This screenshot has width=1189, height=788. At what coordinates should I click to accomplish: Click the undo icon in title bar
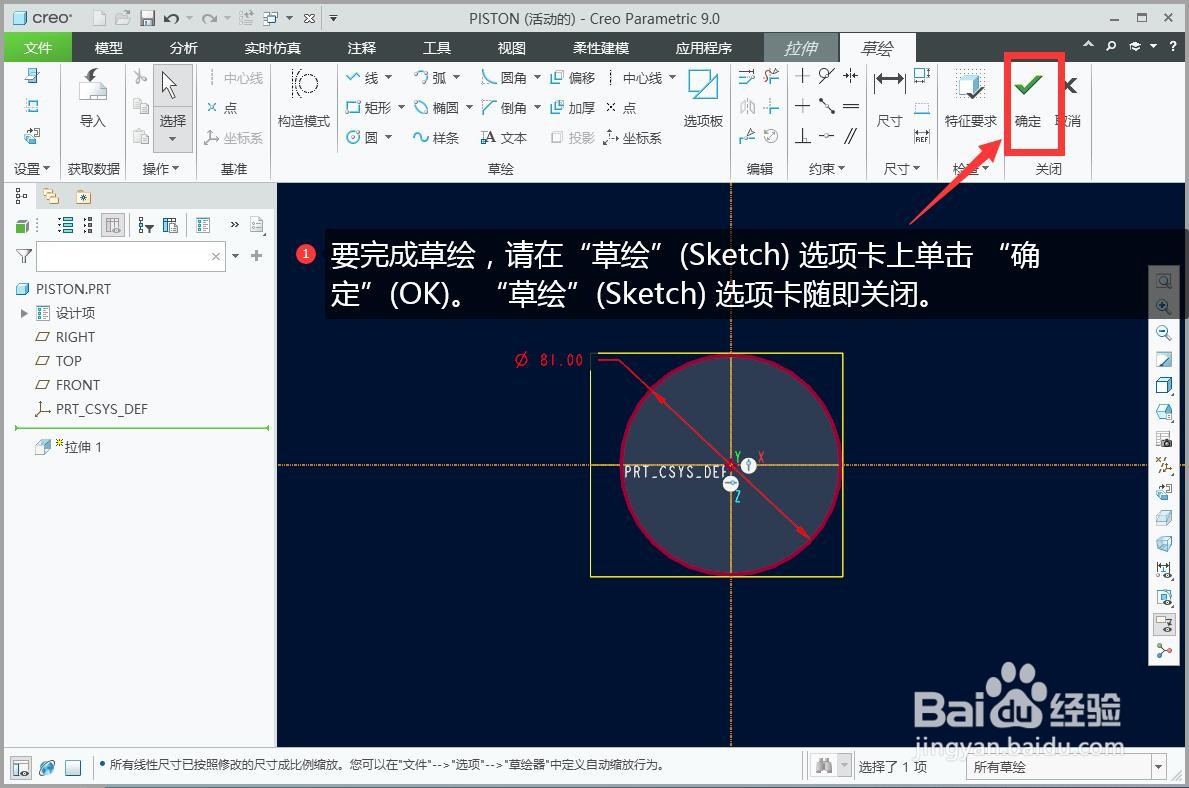click(171, 18)
